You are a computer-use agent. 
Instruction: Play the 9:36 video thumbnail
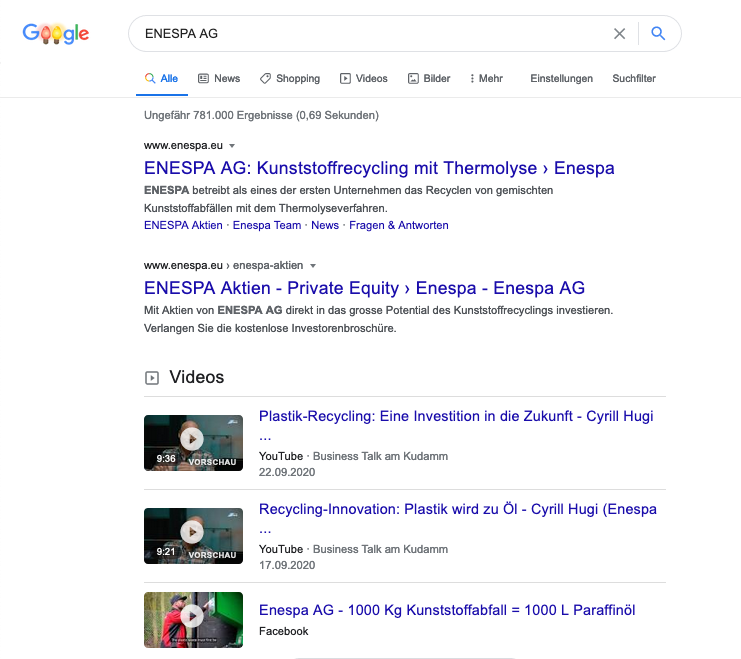tap(193, 443)
